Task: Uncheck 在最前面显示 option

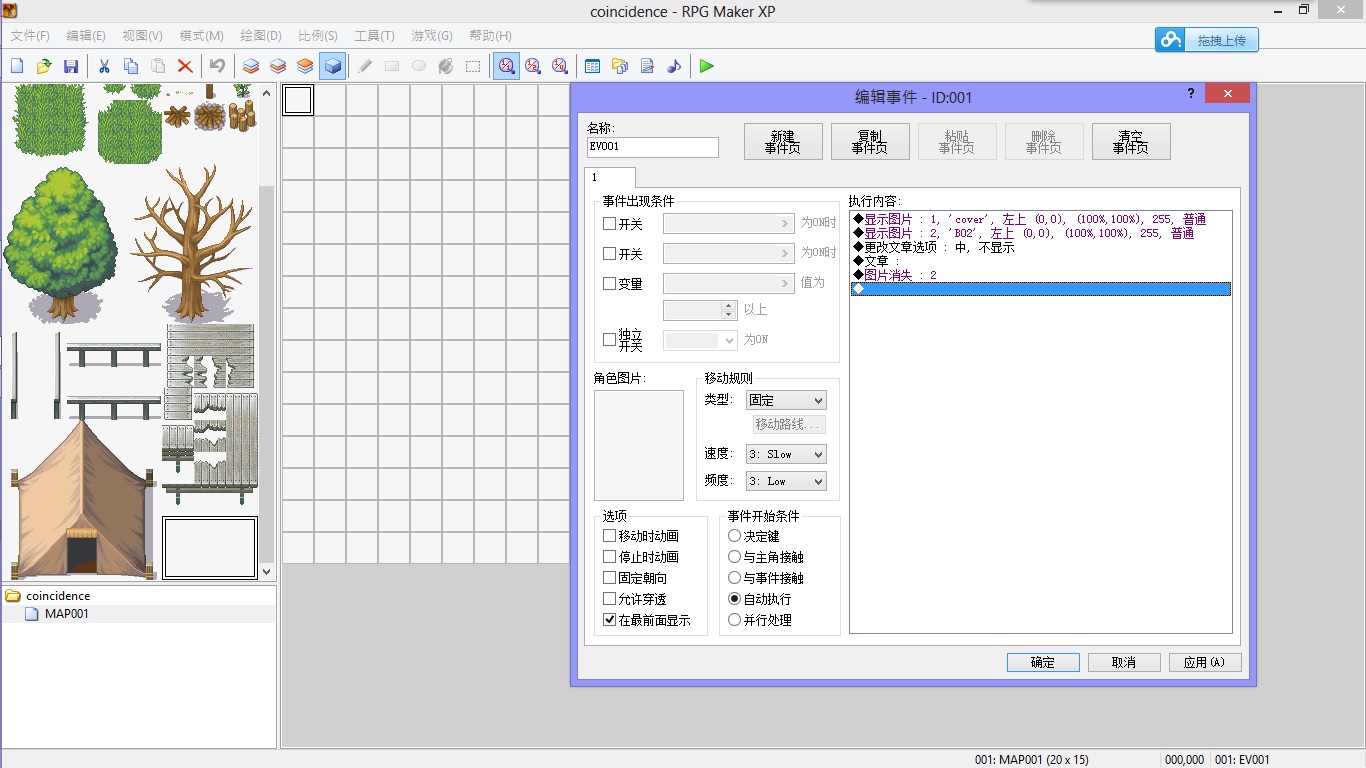Action: point(610,620)
